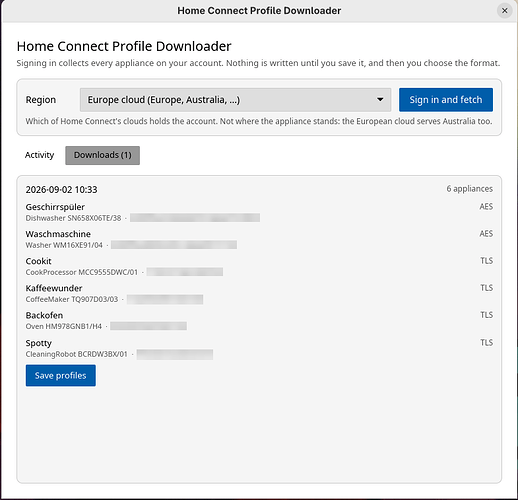Select the Geschirrspüler appliance name

pyautogui.click(x=55, y=207)
